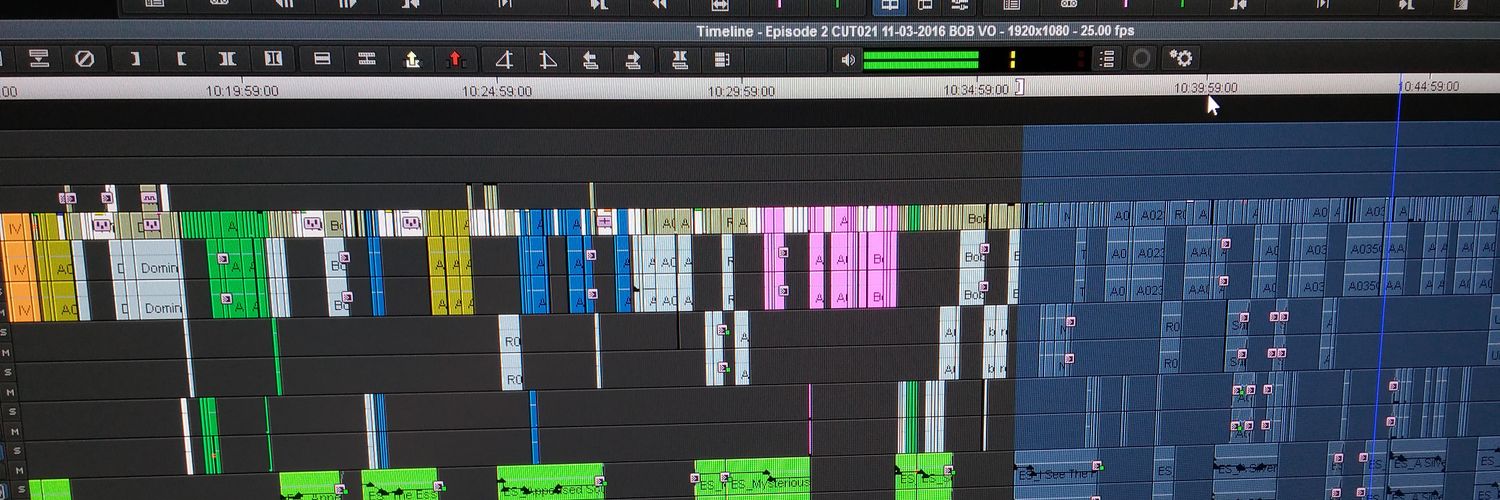
Task: Click the toolbar icon right of Select Right
Action: point(681,60)
